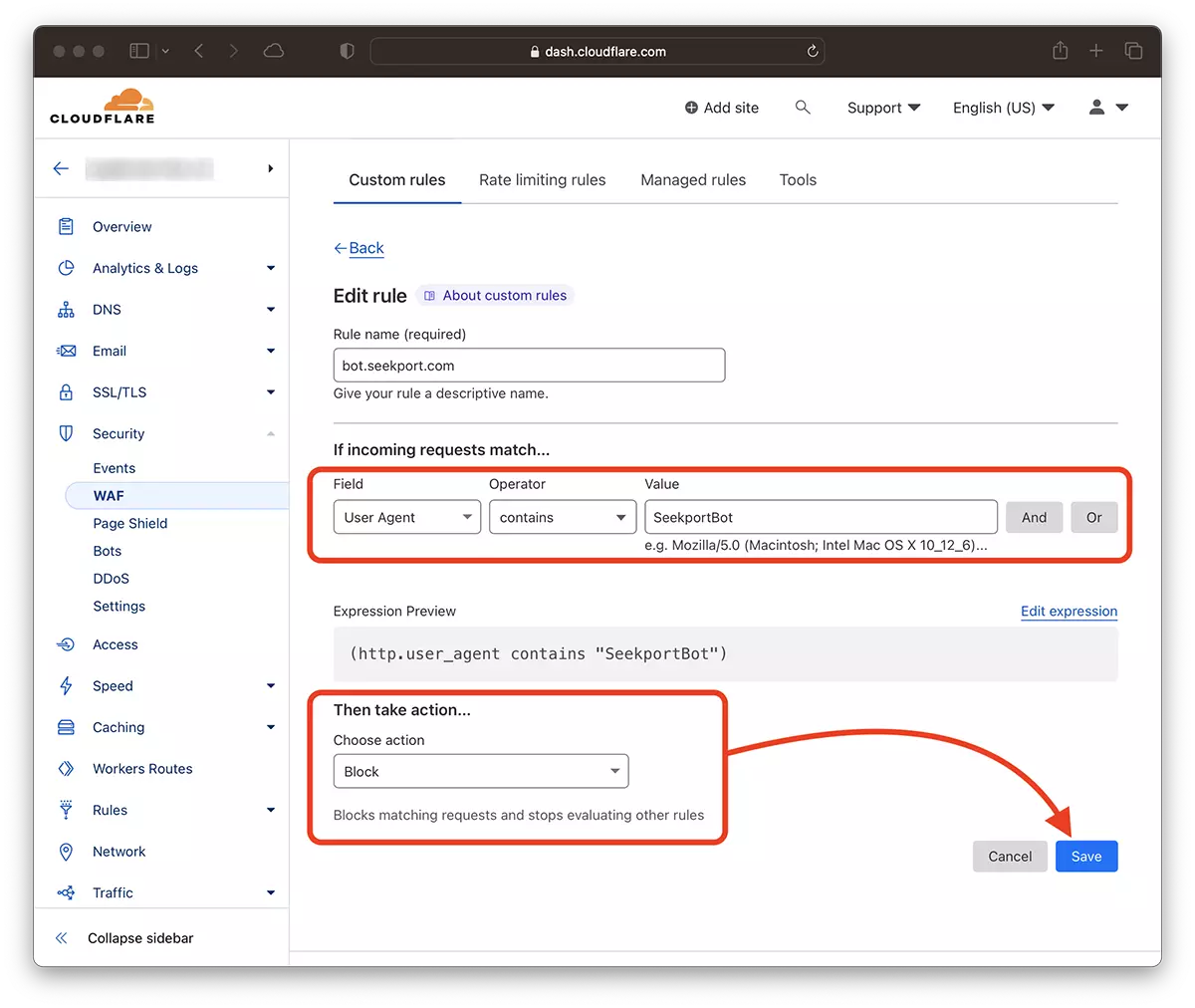Expand the Email section arrow
This screenshot has width=1195, height=1008.
pyautogui.click(x=271, y=351)
